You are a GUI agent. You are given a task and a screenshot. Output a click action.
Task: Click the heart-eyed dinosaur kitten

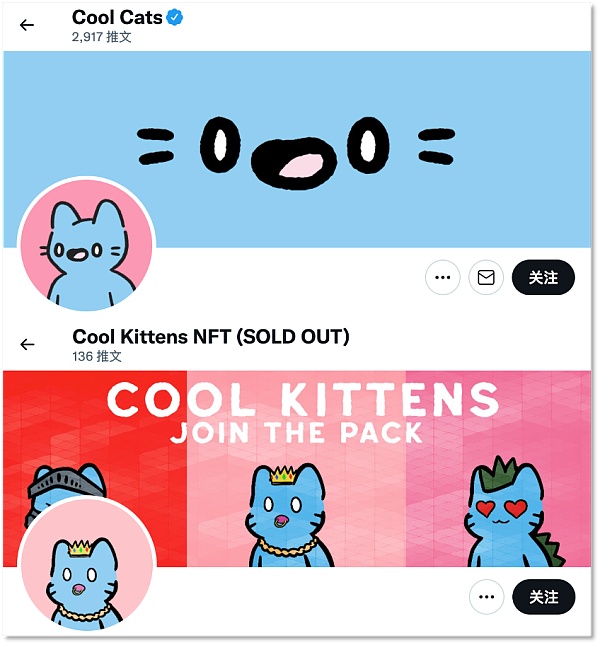(x=511, y=514)
